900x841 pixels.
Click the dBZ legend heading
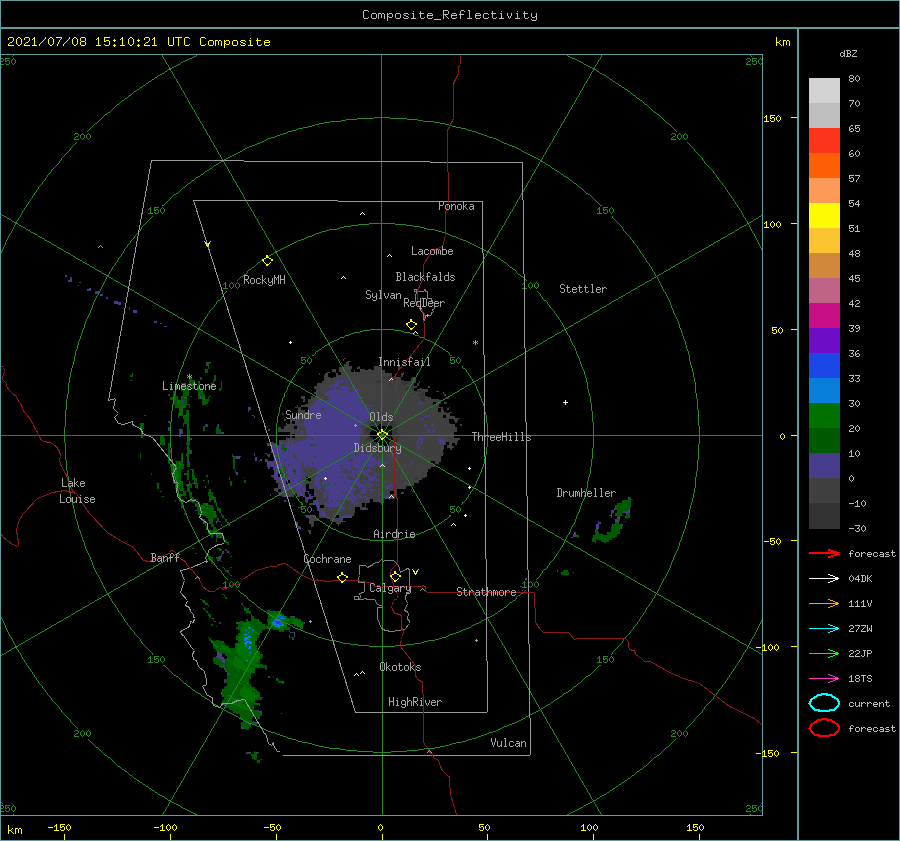pos(848,53)
